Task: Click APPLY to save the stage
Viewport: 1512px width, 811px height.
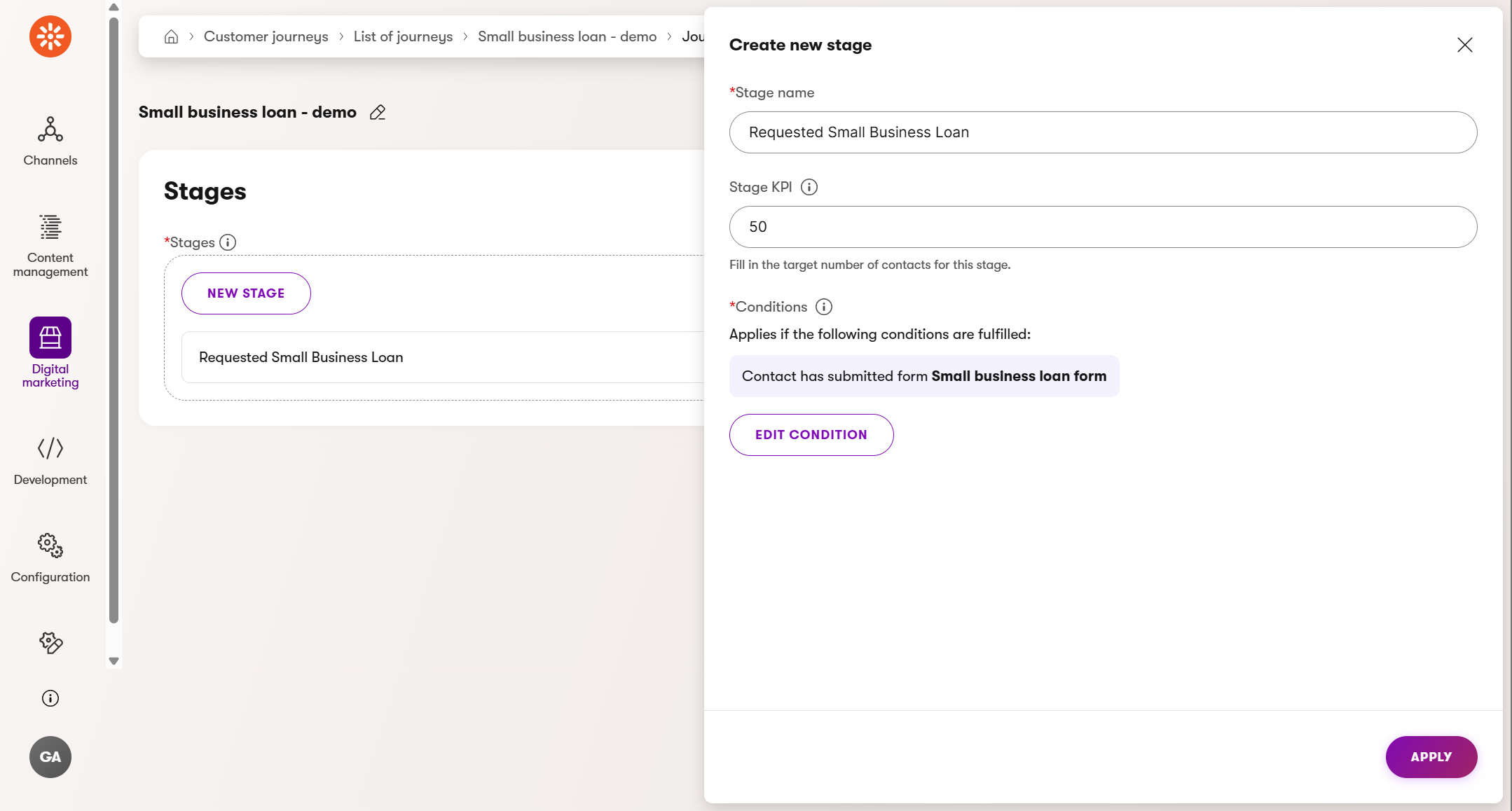Action: 1431,757
